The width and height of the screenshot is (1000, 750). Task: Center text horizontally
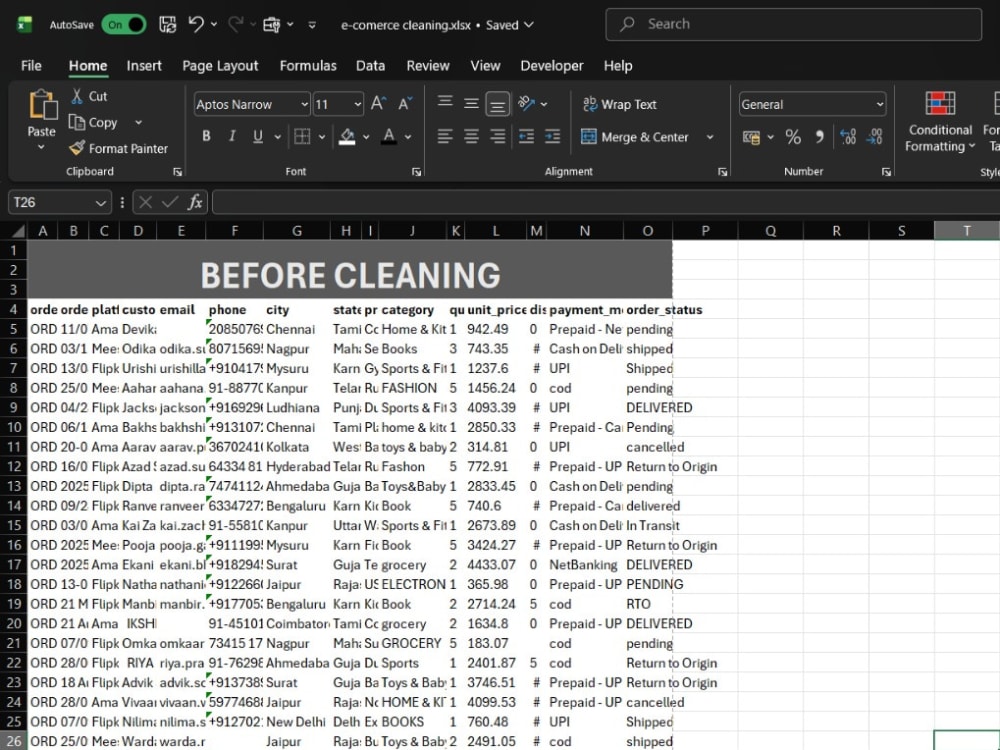tap(471, 136)
